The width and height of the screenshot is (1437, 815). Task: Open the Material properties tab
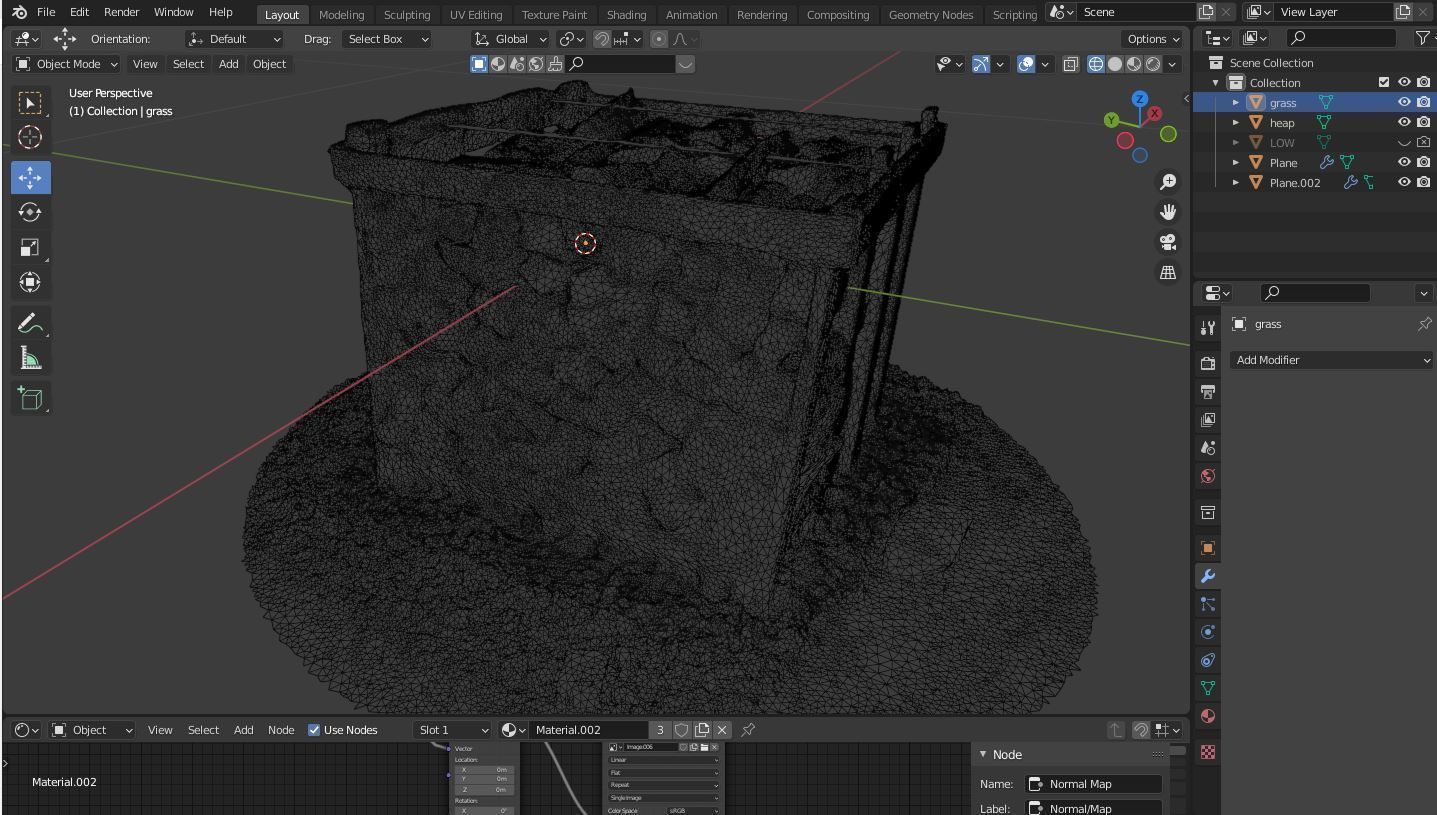pos(1208,716)
